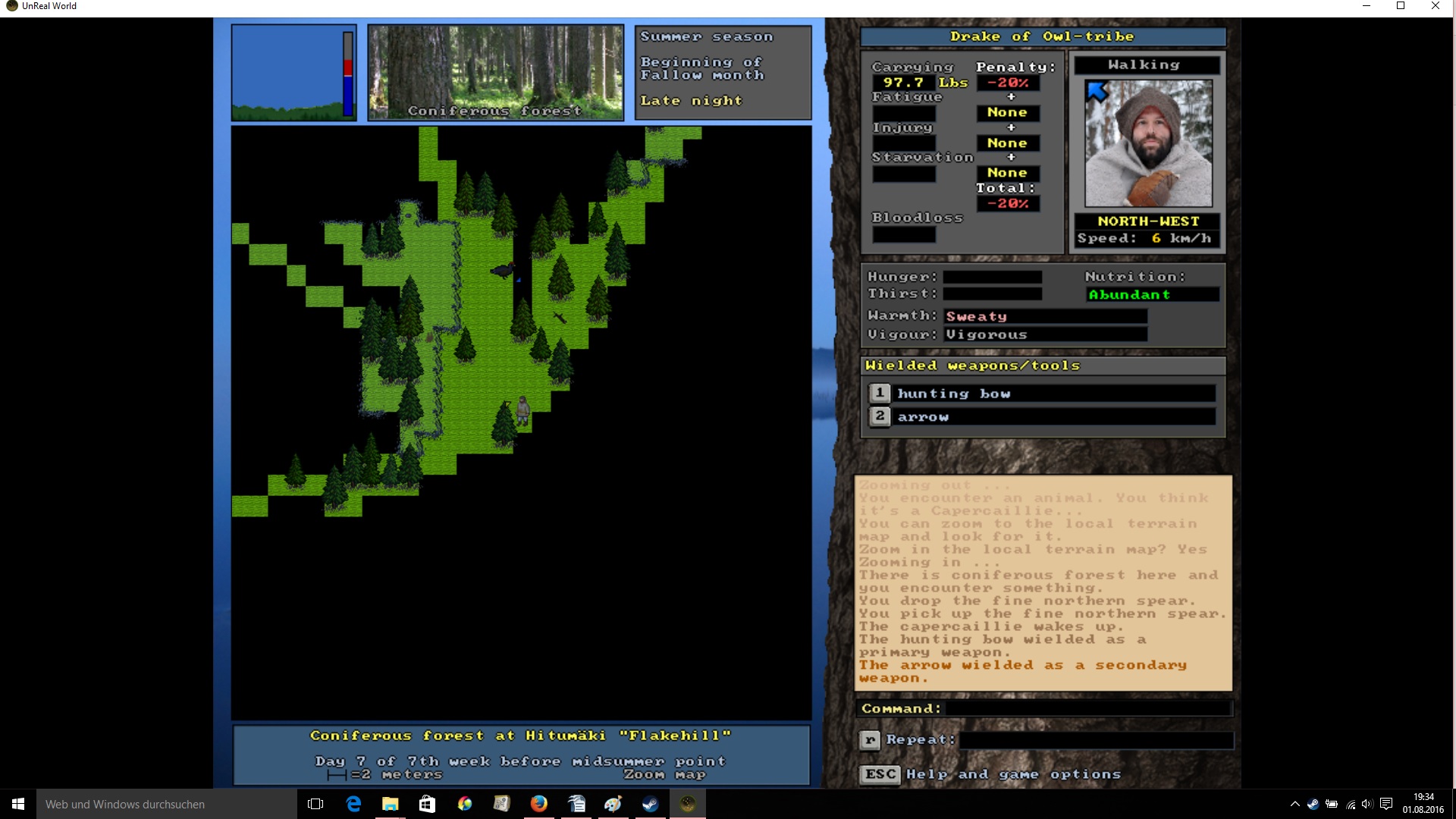Image resolution: width=1456 pixels, height=819 pixels.
Task: Open the Windows Start menu
Action: (18, 804)
